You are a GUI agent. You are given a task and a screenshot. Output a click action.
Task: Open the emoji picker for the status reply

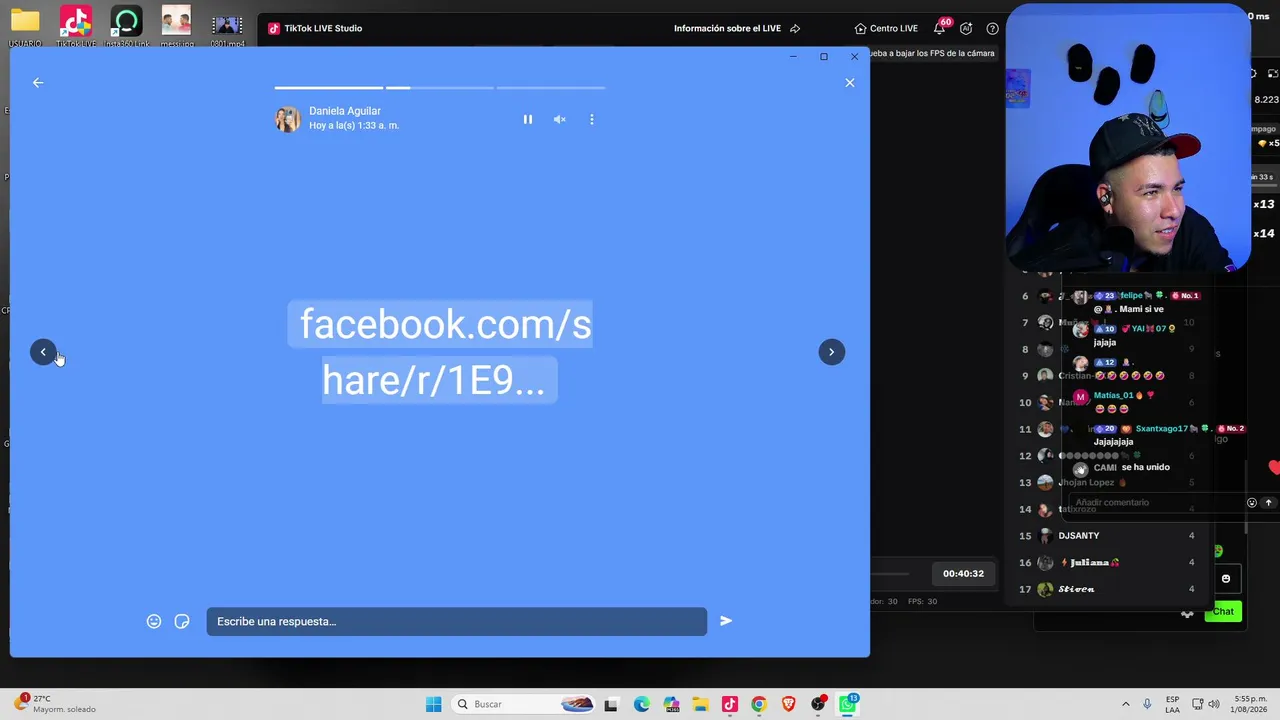click(154, 621)
